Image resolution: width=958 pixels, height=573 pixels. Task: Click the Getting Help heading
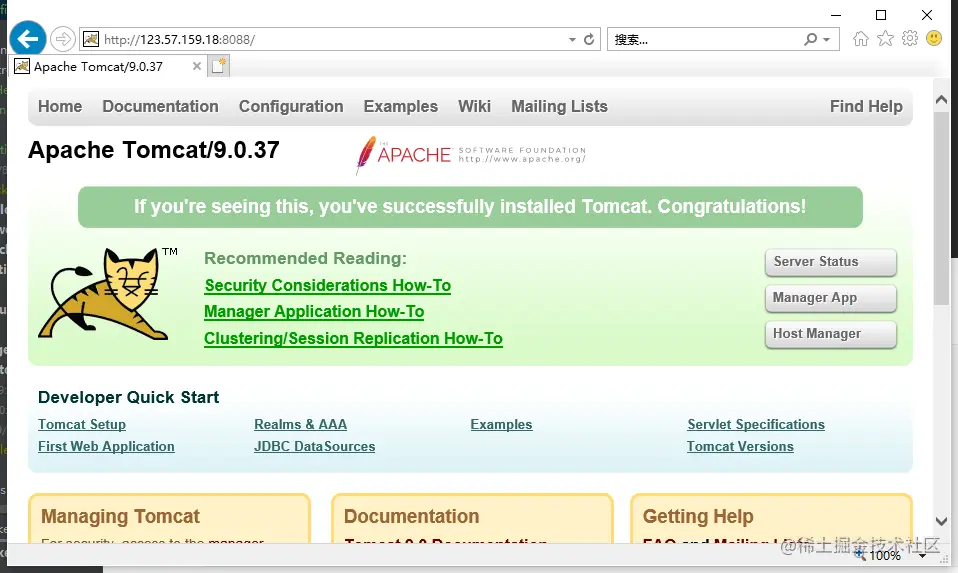click(698, 517)
